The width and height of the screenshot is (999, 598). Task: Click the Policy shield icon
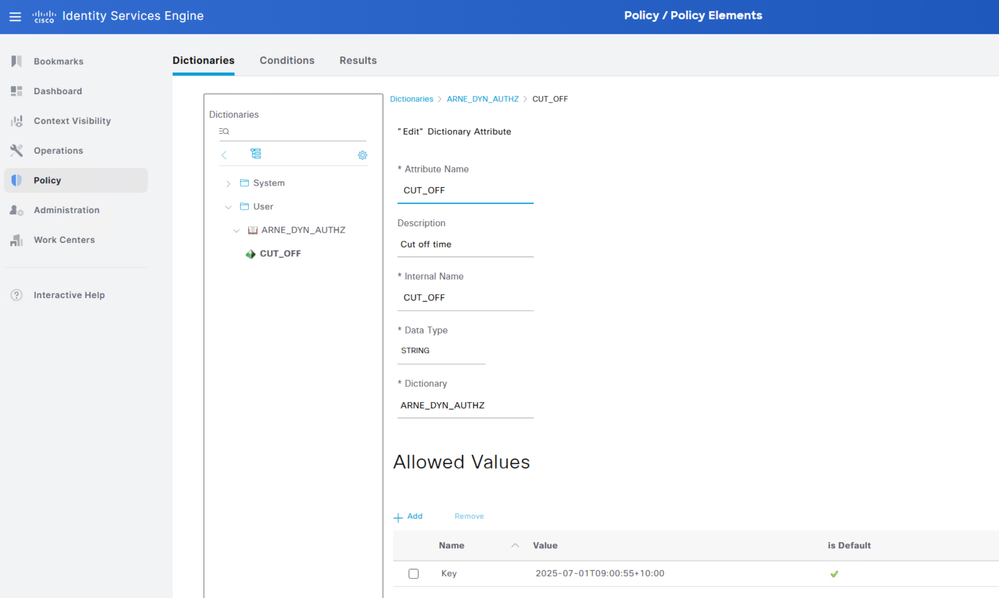(17, 180)
